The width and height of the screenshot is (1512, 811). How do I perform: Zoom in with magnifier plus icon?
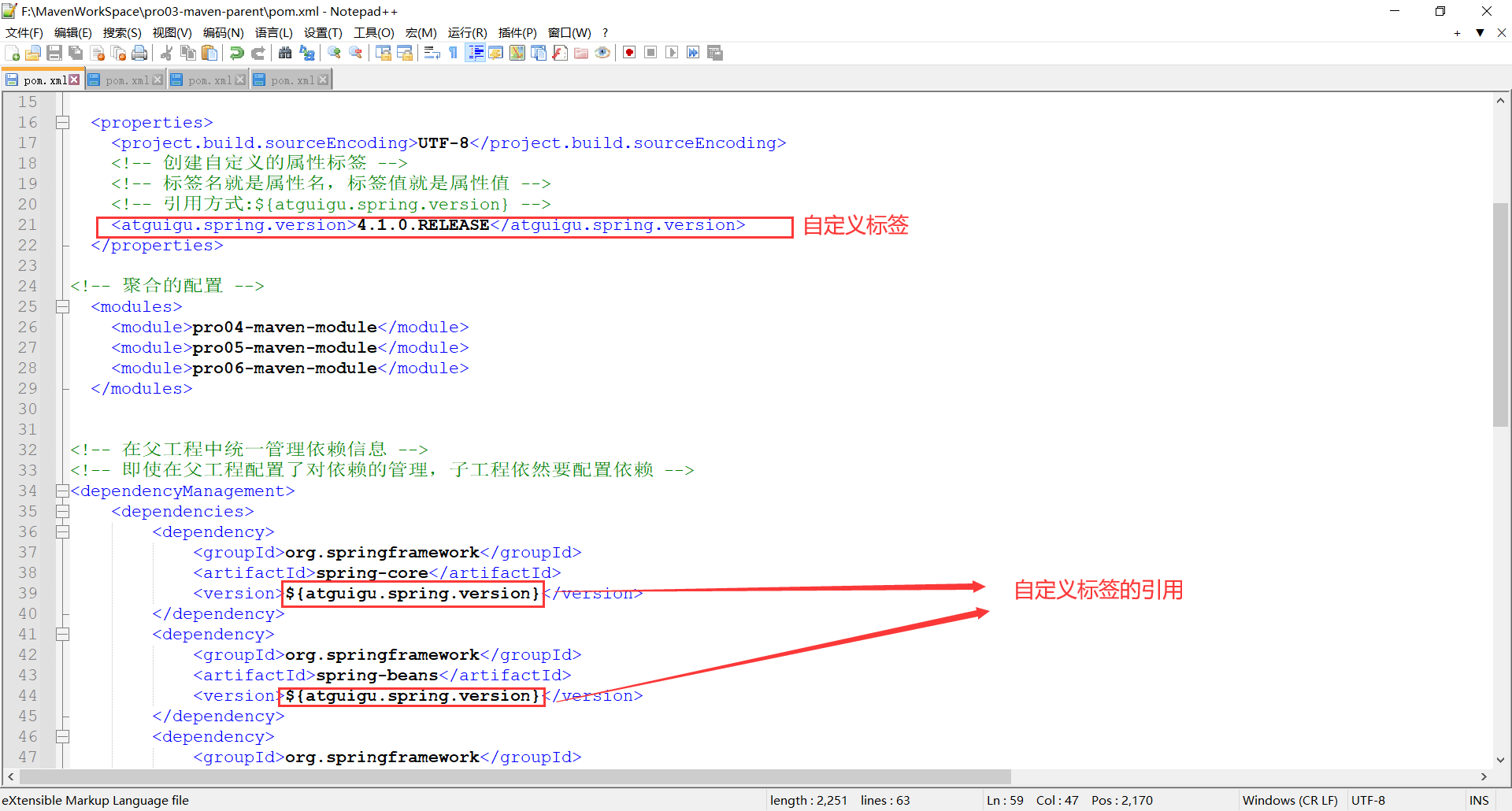tap(335, 53)
